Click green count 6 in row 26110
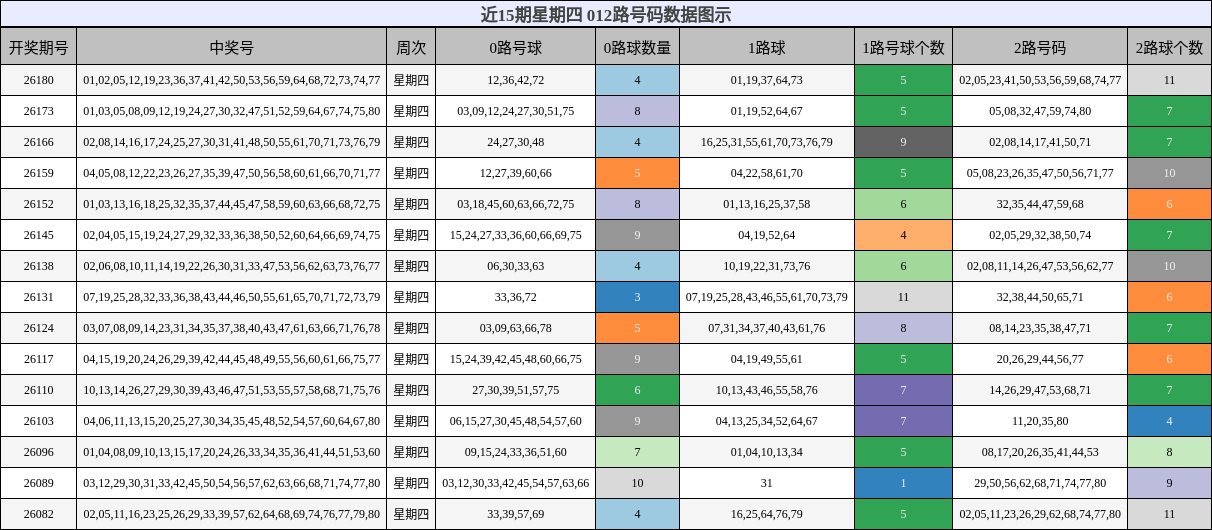Screen dimensions: 1212x530 click(637, 390)
